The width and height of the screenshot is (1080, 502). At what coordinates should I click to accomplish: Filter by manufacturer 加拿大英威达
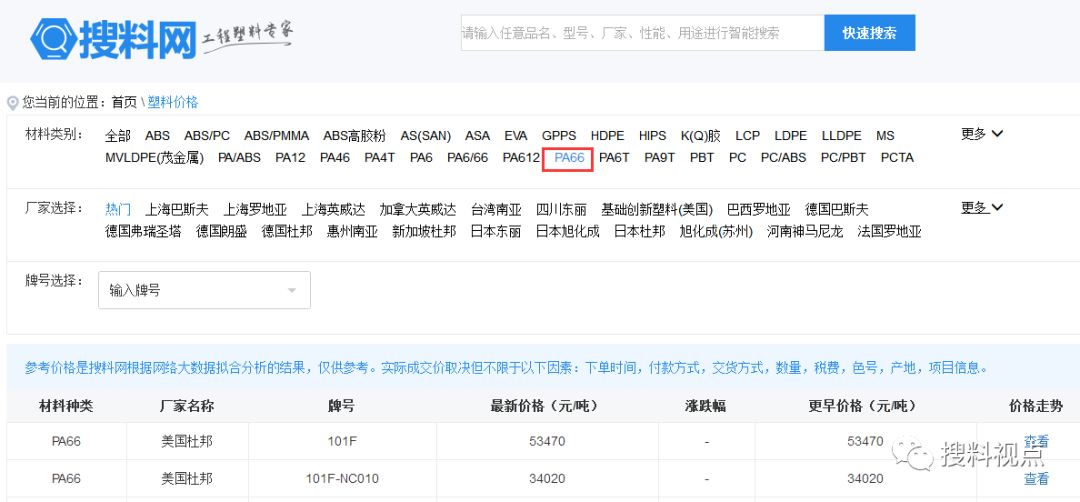417,209
